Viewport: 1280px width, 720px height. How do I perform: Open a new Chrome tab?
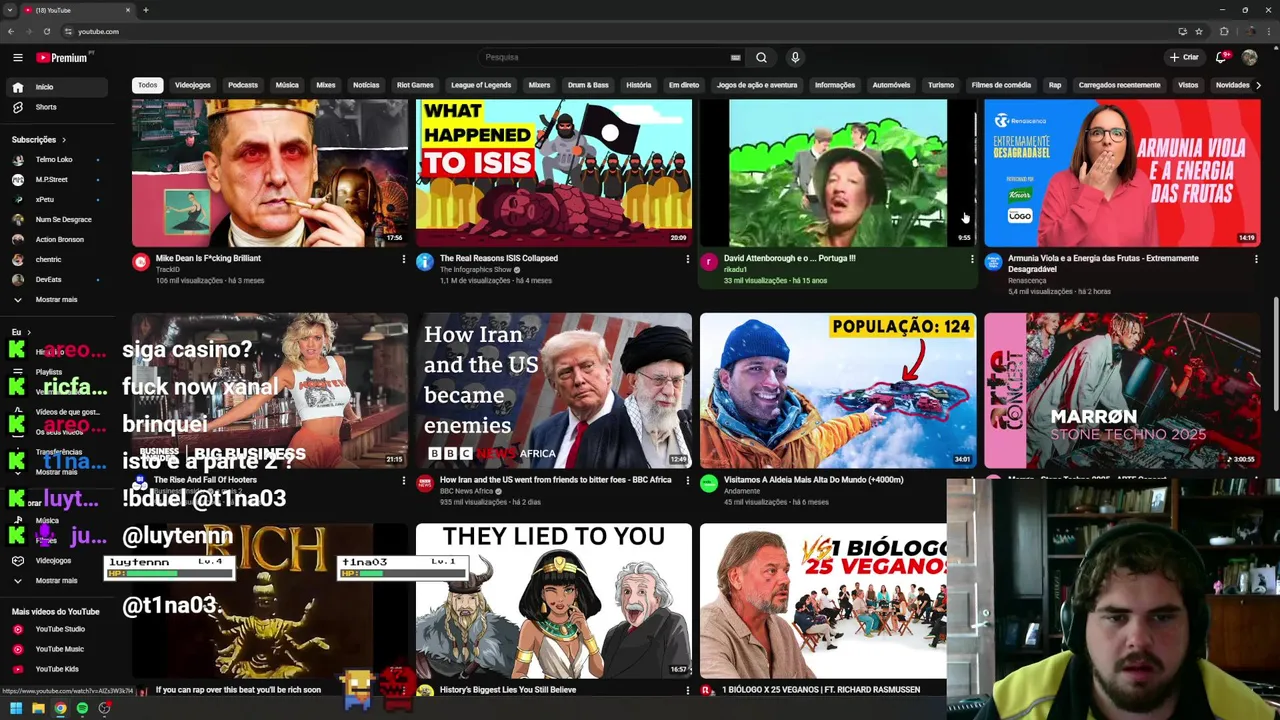(146, 10)
